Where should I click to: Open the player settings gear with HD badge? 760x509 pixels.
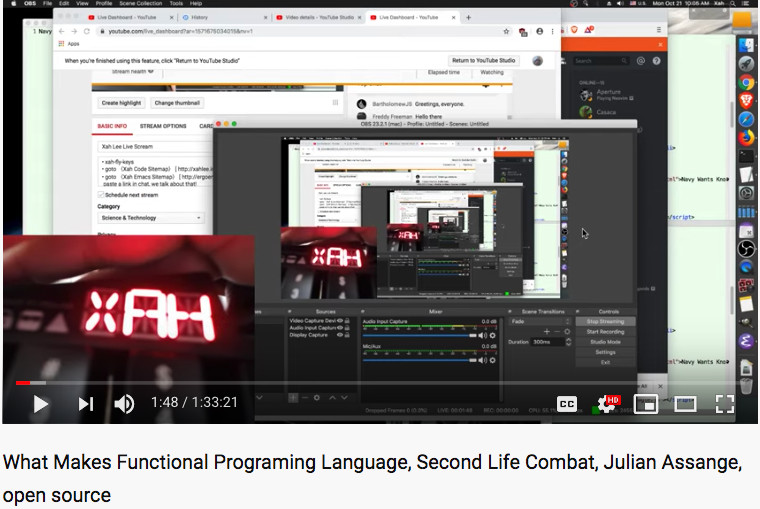[607, 403]
